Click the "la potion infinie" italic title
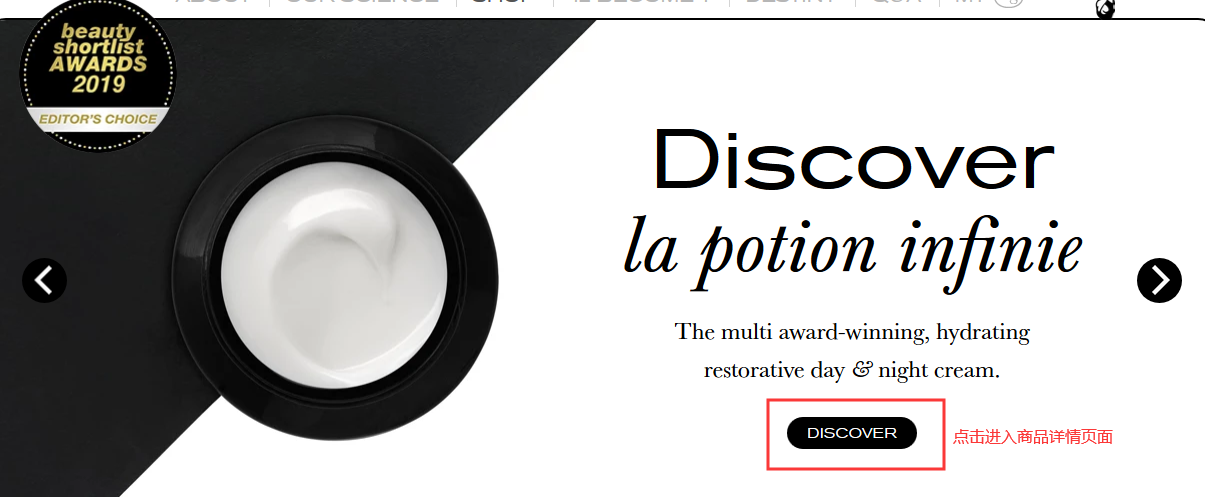The image size is (1205, 497). (x=853, y=246)
